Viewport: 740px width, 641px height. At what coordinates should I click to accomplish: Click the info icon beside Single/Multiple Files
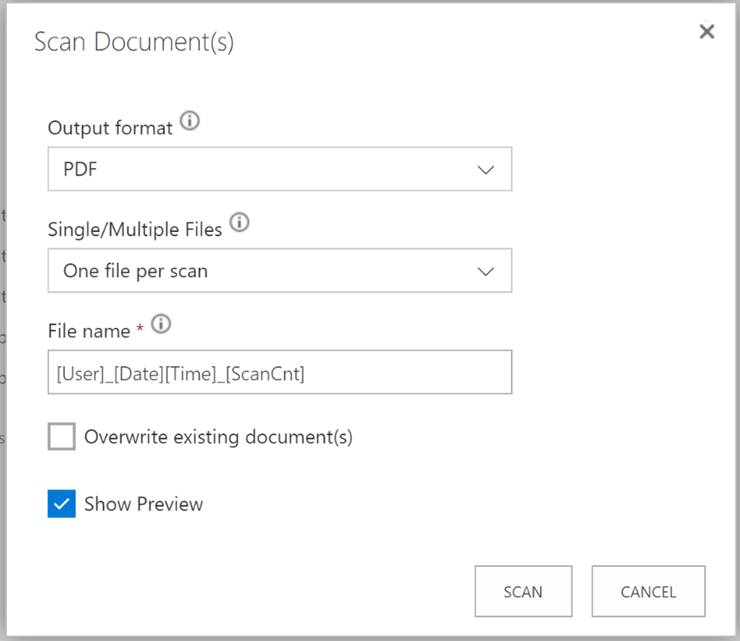[239, 222]
